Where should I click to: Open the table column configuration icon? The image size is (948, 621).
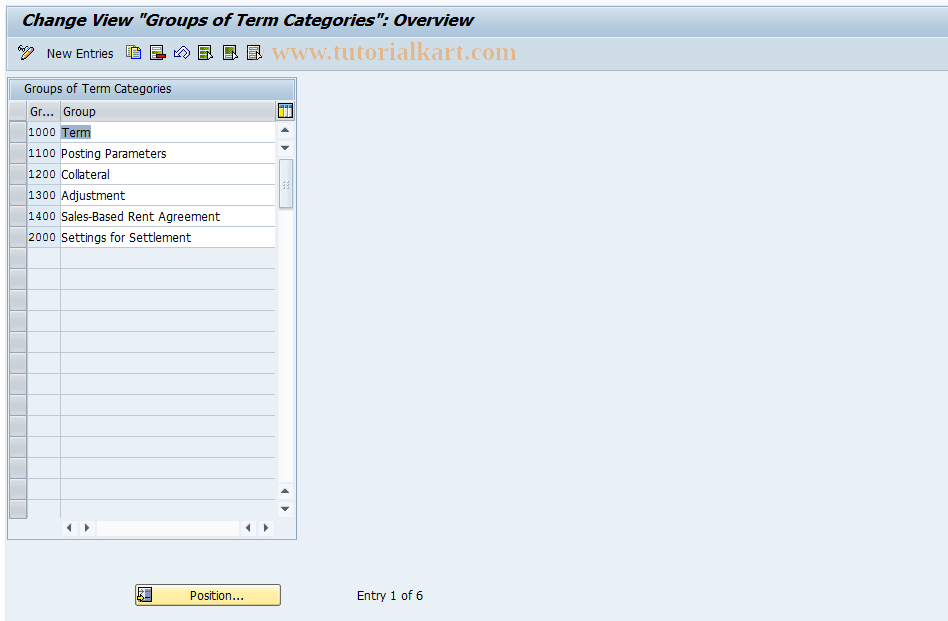(x=285, y=111)
